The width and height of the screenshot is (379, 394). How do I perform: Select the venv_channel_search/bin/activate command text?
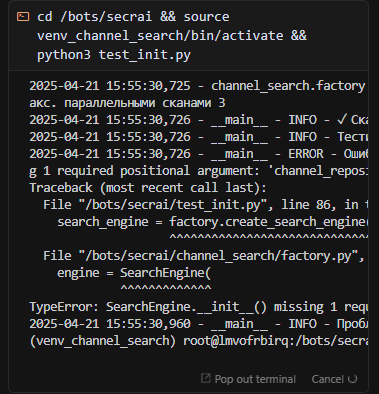(x=160, y=36)
